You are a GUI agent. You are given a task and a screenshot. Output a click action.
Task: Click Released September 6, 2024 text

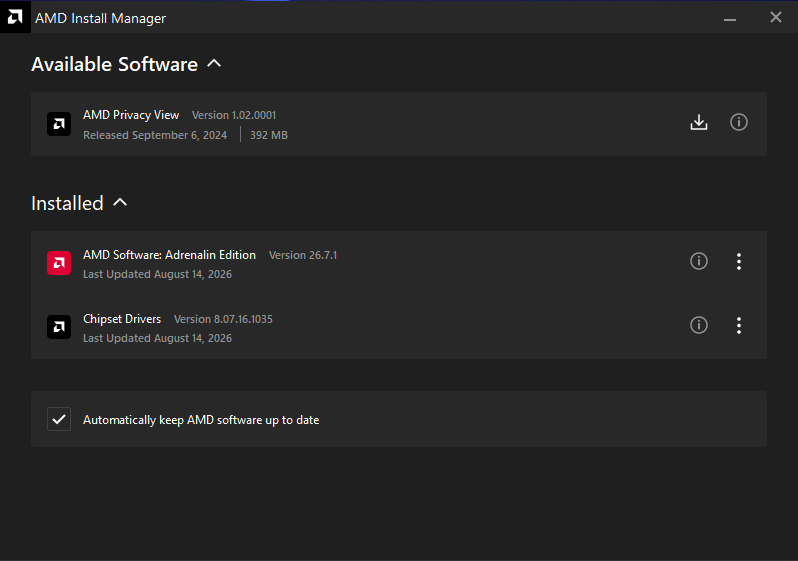click(155, 135)
